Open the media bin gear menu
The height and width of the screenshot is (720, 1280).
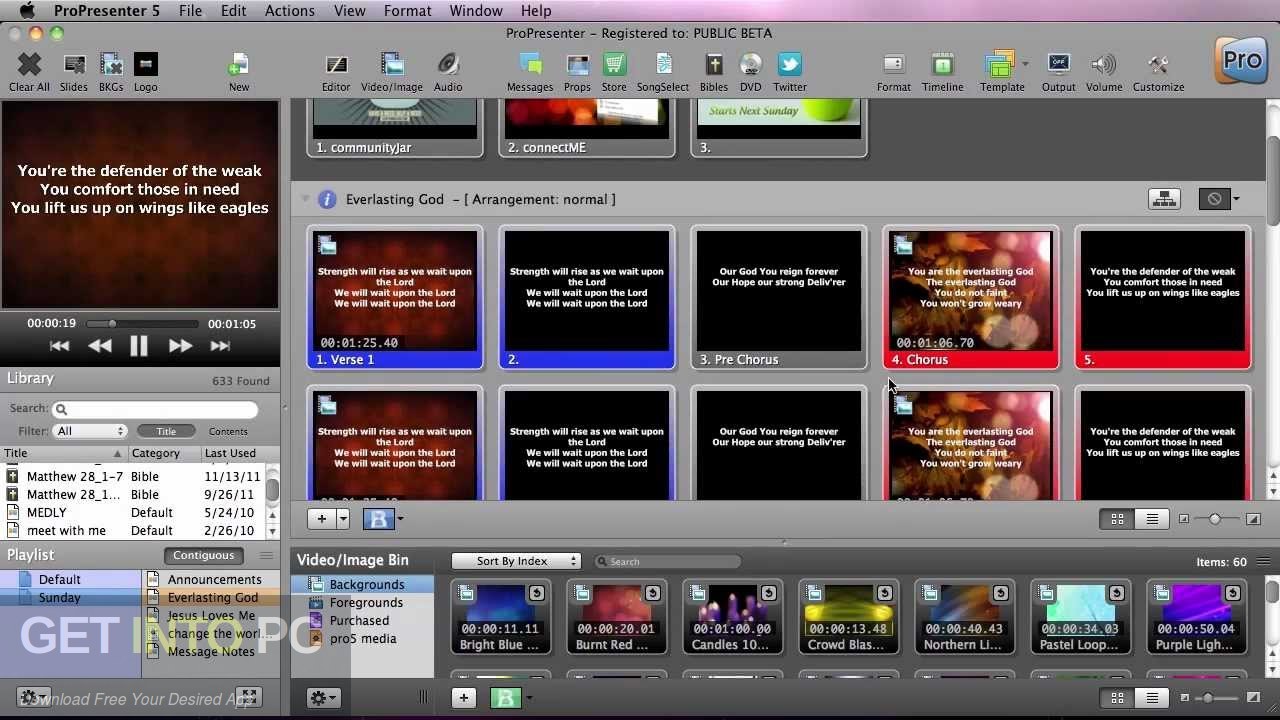coord(324,698)
